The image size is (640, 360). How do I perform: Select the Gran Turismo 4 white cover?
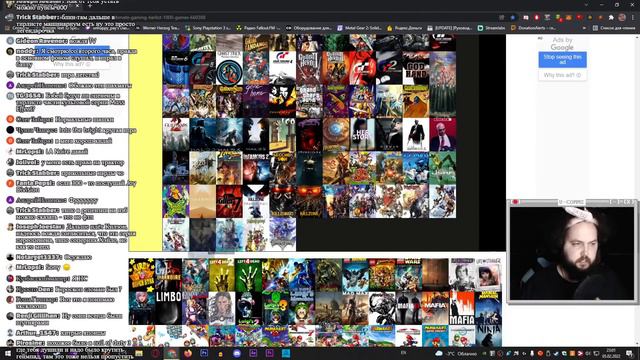(x=282, y=68)
